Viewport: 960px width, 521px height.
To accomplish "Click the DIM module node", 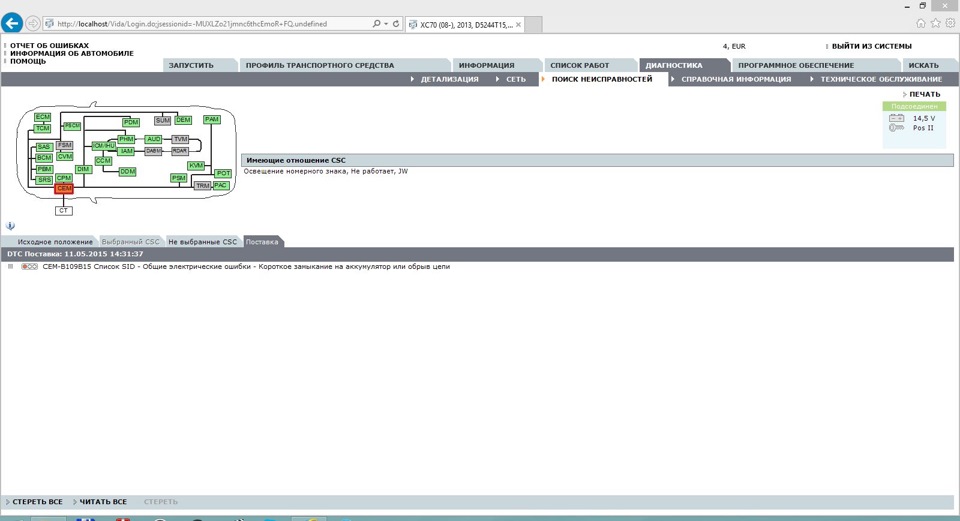I will pos(83,169).
